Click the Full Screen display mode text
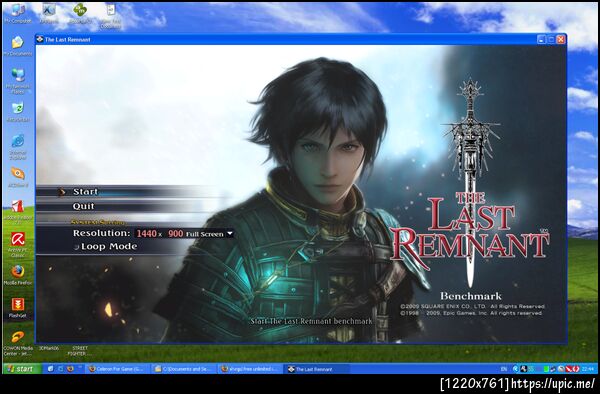This screenshot has width=600, height=394. click(204, 234)
